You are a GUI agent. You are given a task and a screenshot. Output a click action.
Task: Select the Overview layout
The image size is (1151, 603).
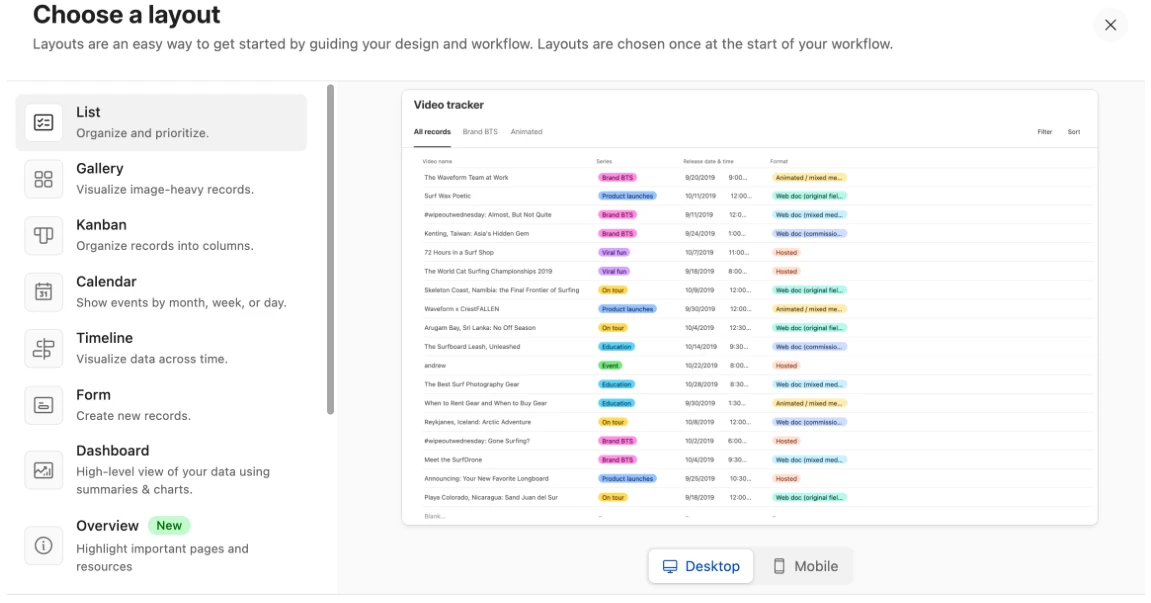click(x=161, y=546)
